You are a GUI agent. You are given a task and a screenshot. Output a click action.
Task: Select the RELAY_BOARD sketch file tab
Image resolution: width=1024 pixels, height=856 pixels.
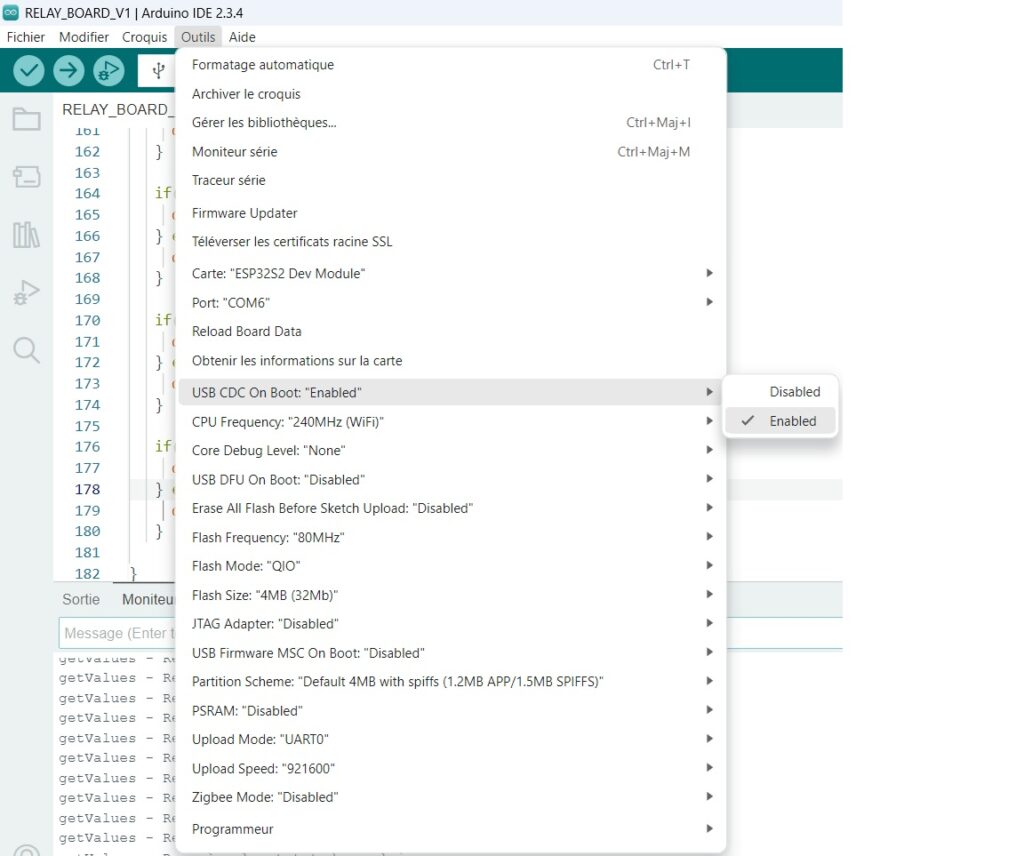(118, 110)
